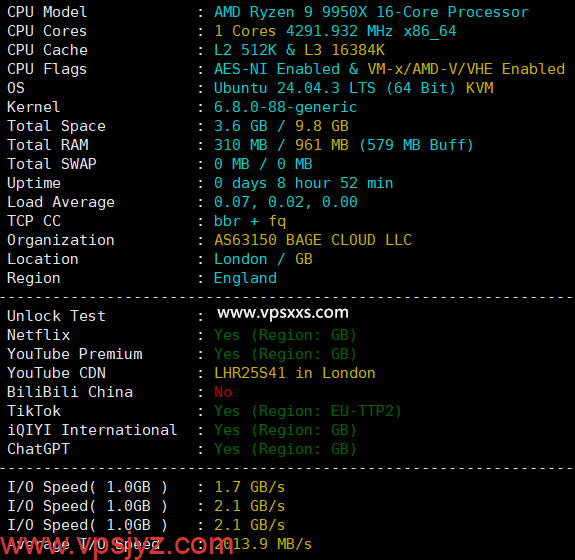
Task: Select the ChatGPT result 'Yes (Region: GB)'
Action: tap(285, 449)
